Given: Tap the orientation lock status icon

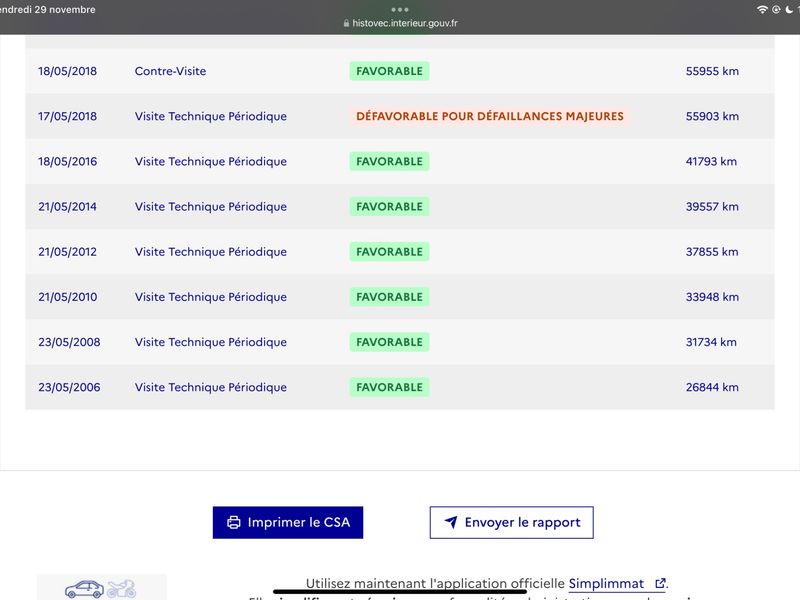Looking at the screenshot, I should pos(776,9).
